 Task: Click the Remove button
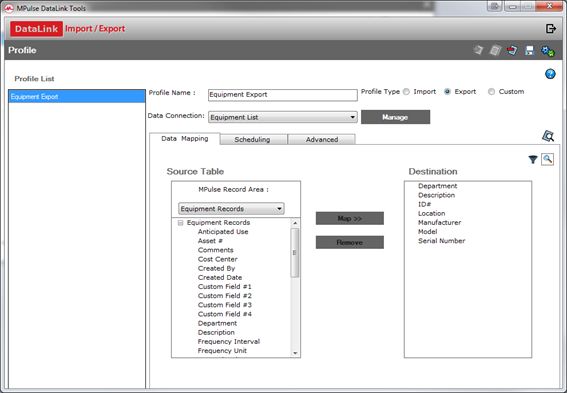point(349,242)
